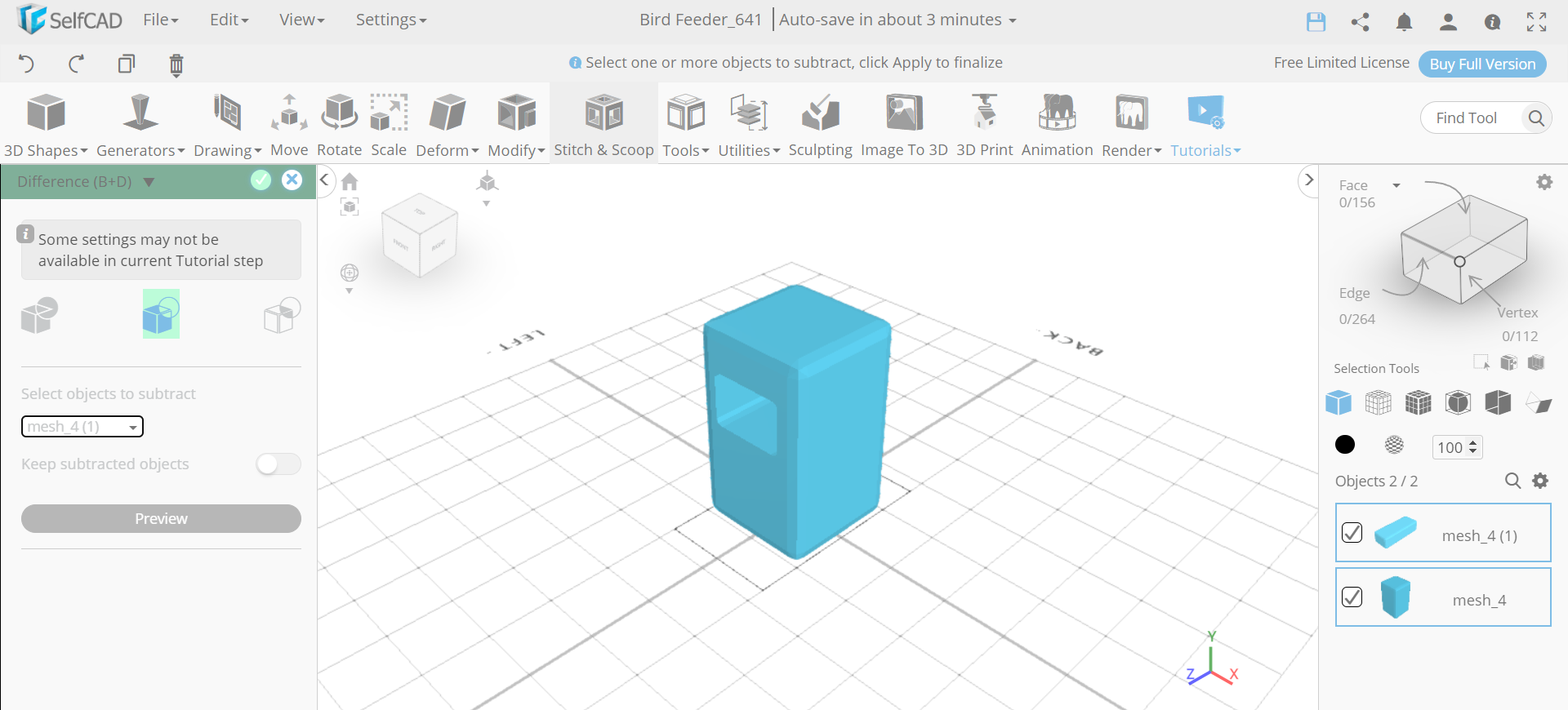Open the File menu

[160, 20]
